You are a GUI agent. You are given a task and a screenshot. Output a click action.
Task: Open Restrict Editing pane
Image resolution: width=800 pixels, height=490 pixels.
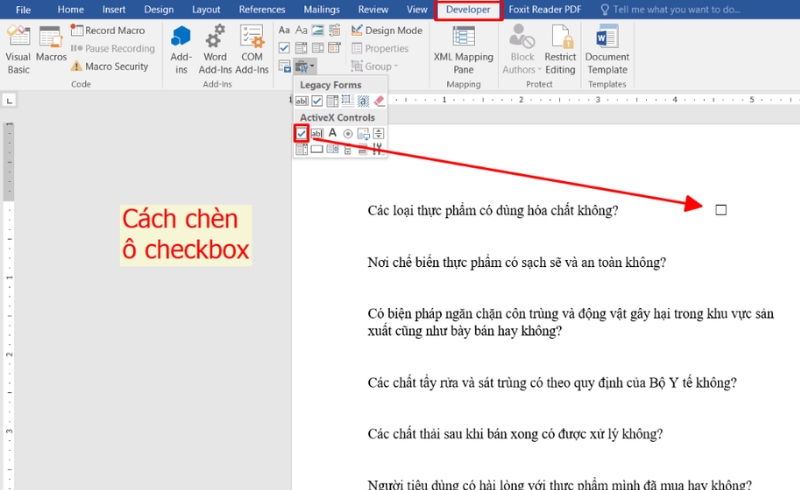pos(560,49)
